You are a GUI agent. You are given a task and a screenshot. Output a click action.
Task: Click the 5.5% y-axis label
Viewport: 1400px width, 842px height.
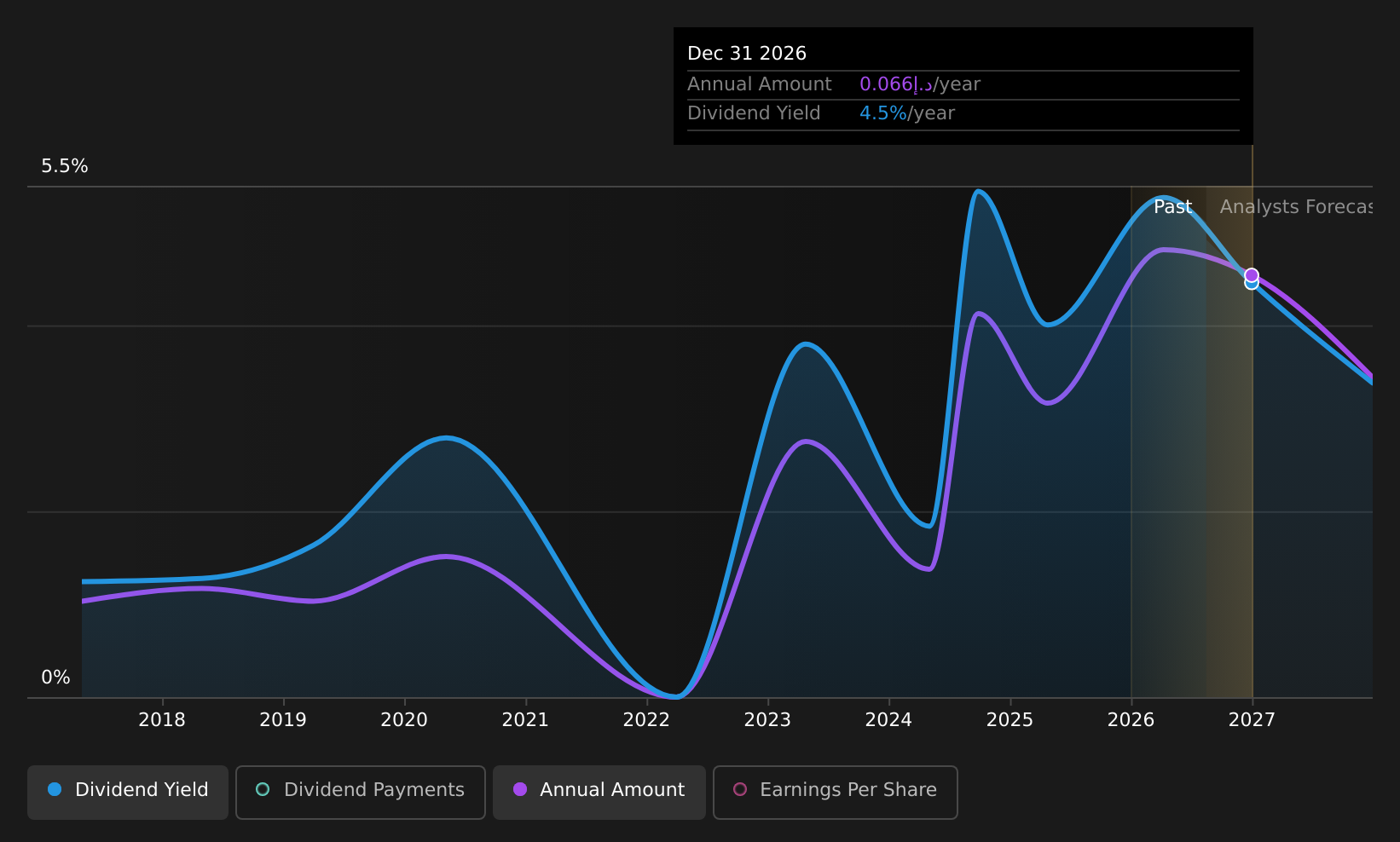click(65, 166)
